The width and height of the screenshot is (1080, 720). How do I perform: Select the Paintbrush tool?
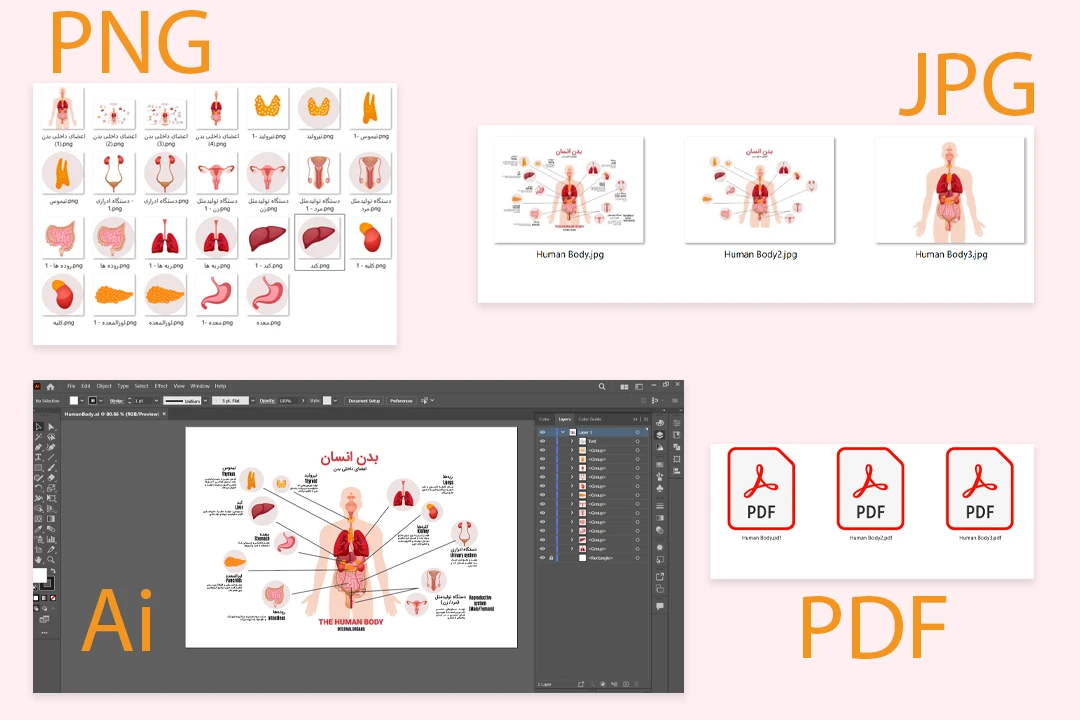tap(52, 467)
